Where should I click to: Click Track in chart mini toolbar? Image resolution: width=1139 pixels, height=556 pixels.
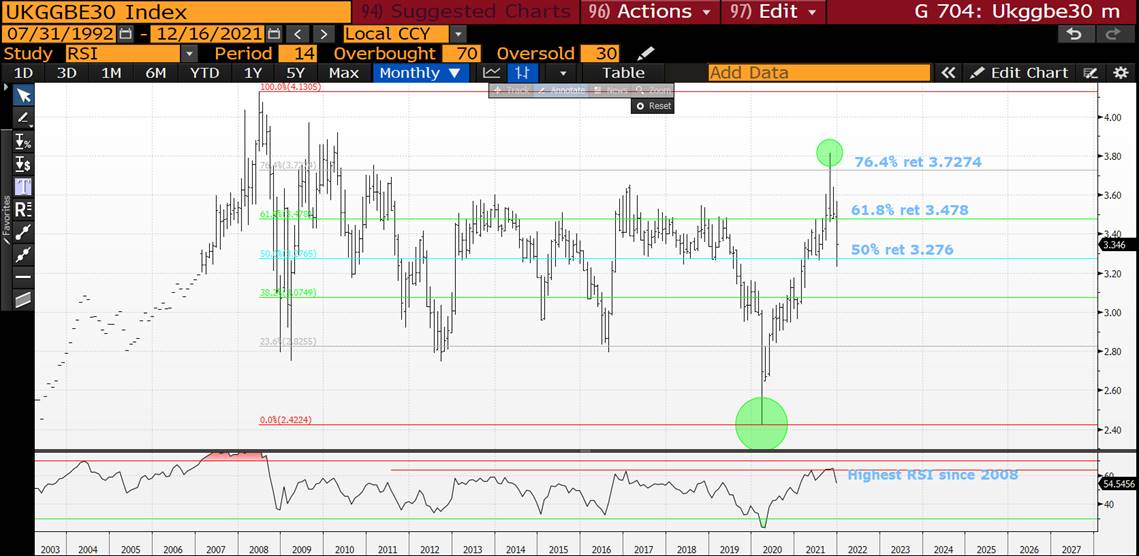click(513, 90)
